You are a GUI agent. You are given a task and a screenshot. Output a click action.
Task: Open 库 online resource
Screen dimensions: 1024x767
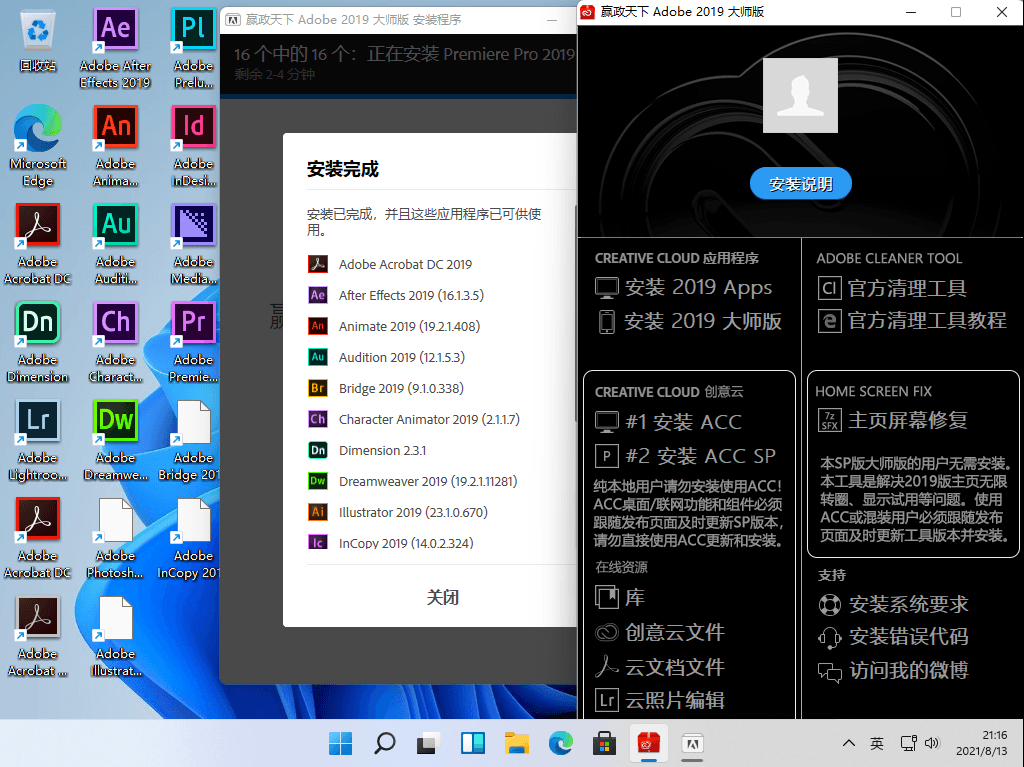pos(620,597)
